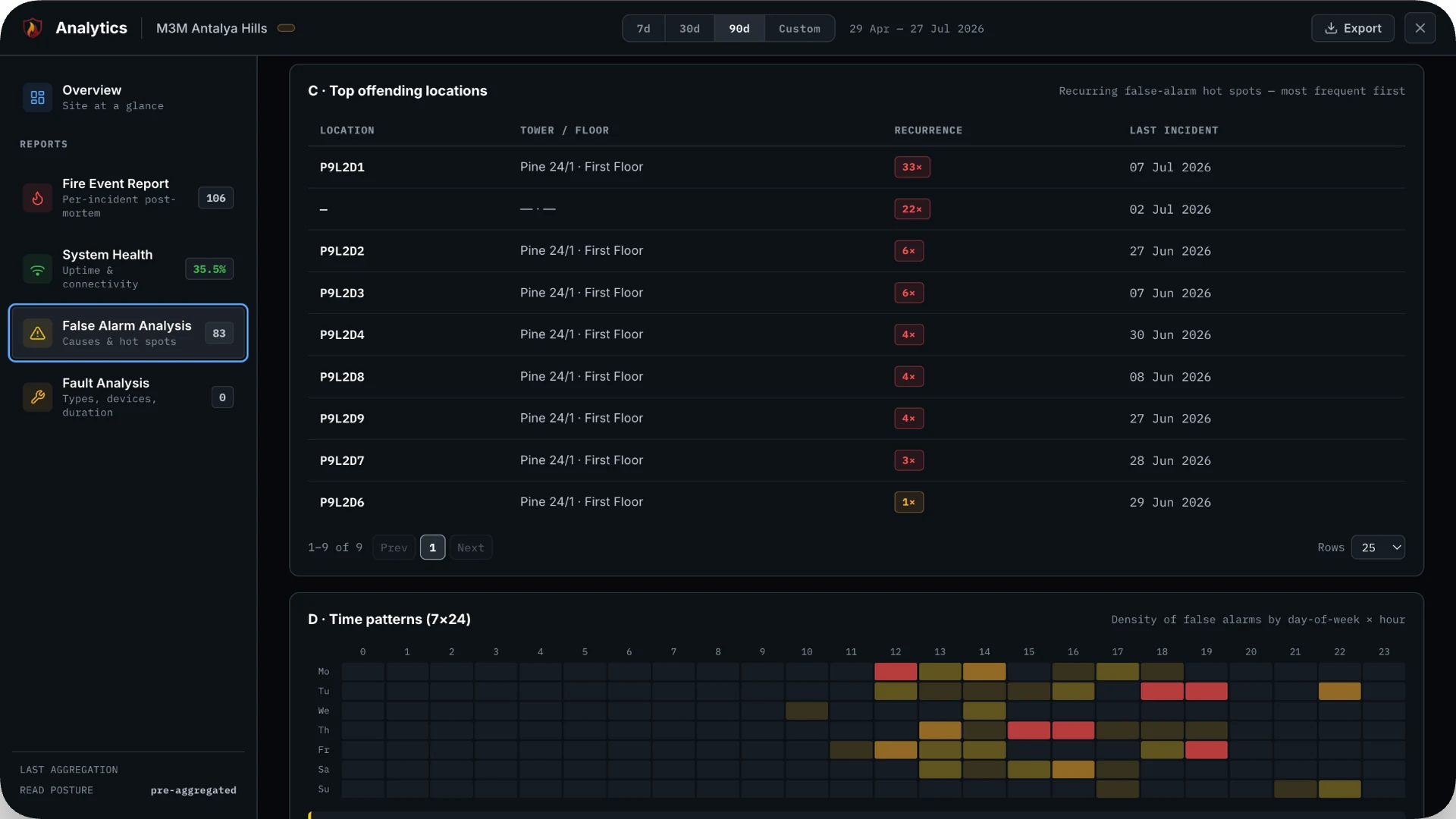Click the 02 Jul 2026 last incident date
The height and width of the screenshot is (819, 1456).
[x=1170, y=209]
